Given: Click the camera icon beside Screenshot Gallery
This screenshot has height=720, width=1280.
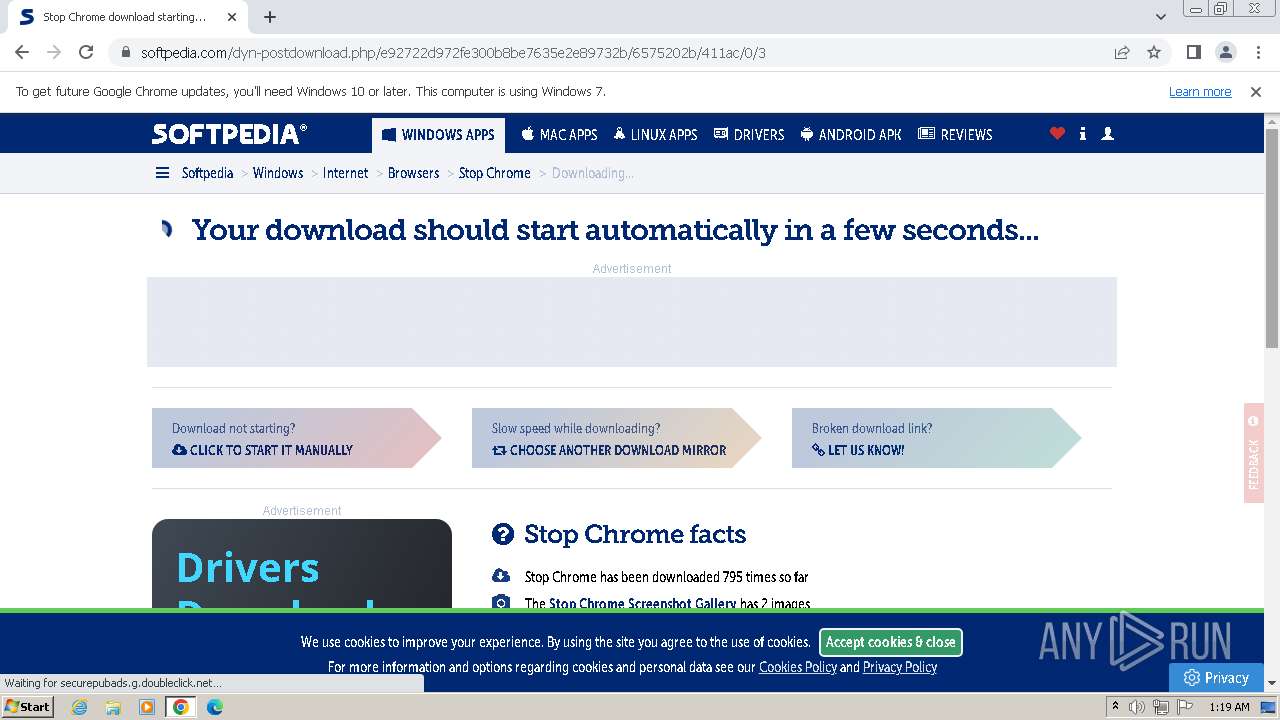Looking at the screenshot, I should point(501,602).
